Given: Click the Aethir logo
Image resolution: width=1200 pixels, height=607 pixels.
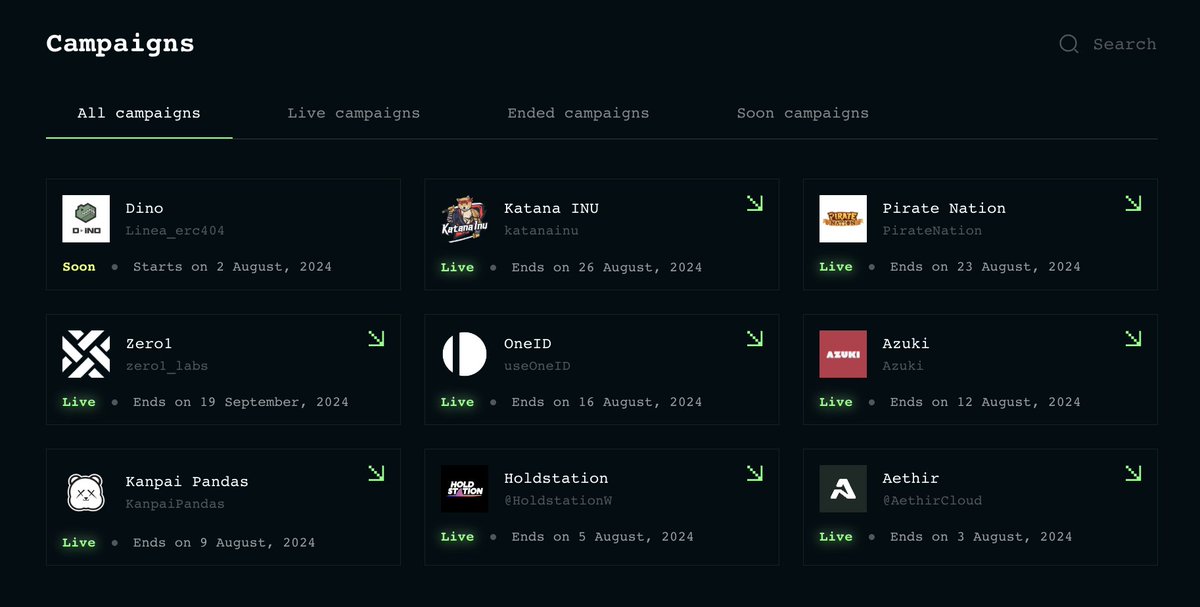Looking at the screenshot, I should click(x=843, y=489).
